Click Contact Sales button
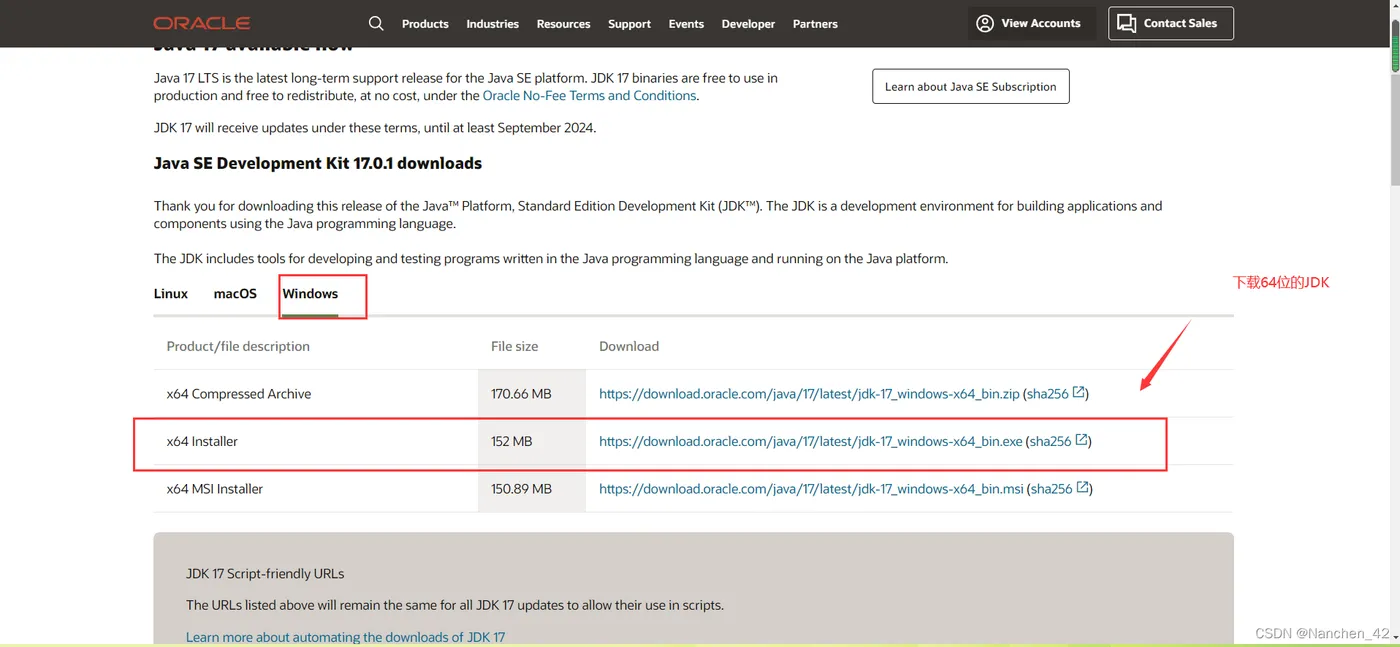1400x647 pixels. [x=1171, y=23]
